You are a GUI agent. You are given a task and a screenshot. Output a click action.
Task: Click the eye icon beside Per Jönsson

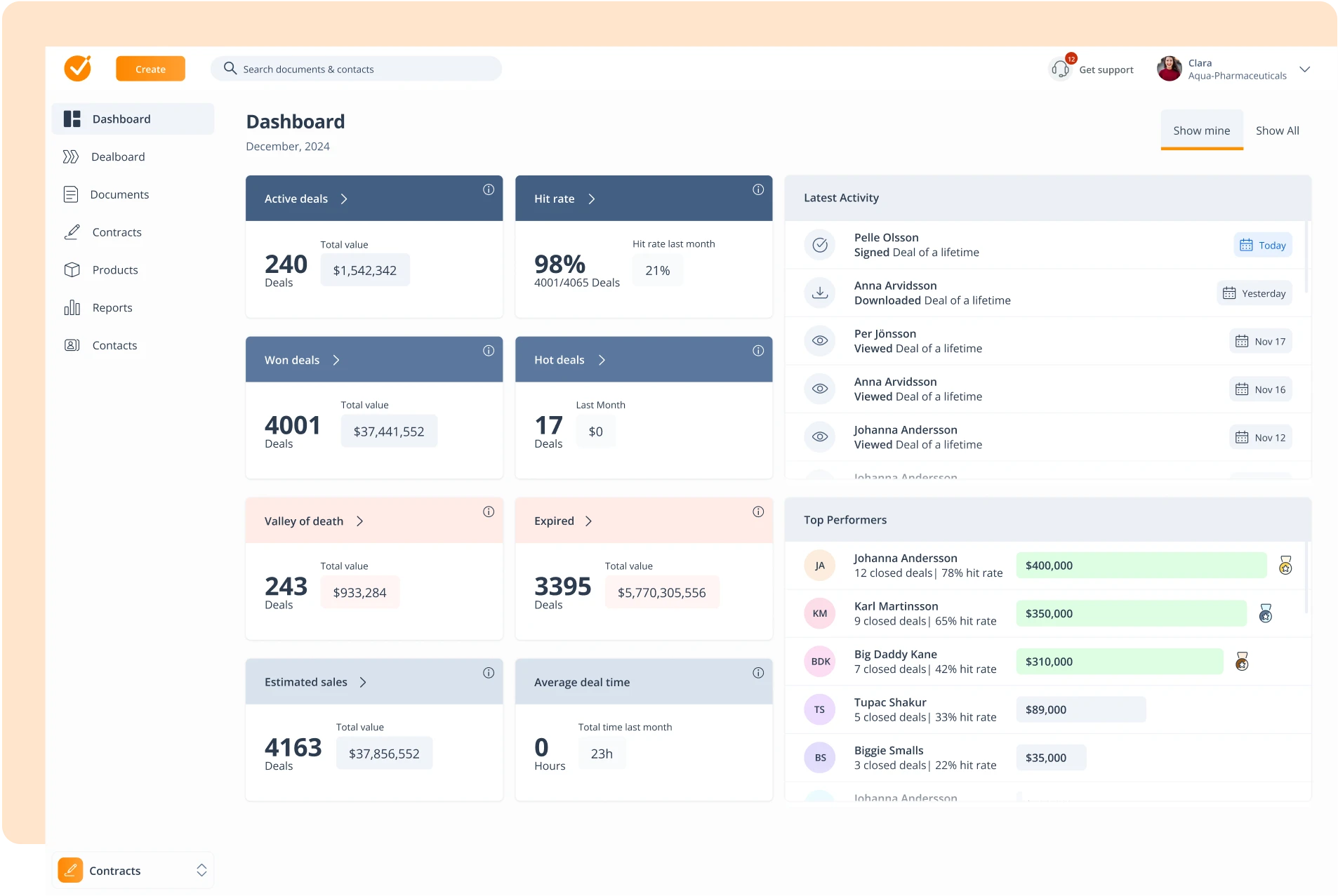pos(820,341)
